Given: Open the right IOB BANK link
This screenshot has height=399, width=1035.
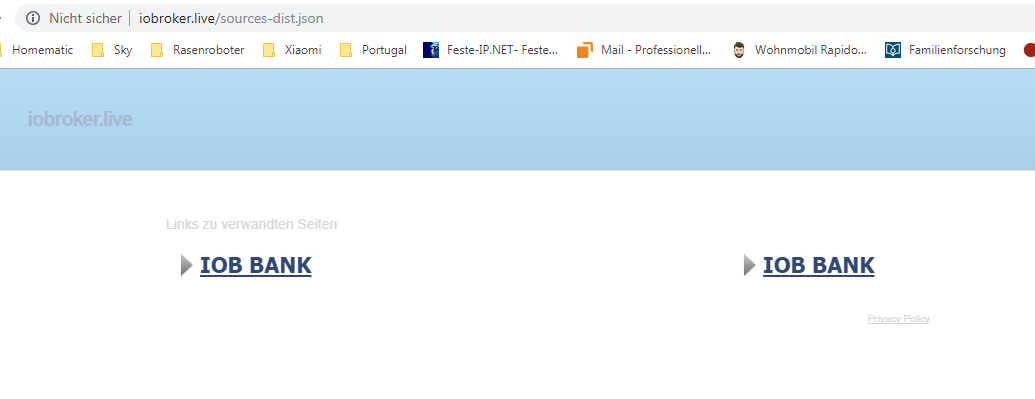Looking at the screenshot, I should point(818,265).
